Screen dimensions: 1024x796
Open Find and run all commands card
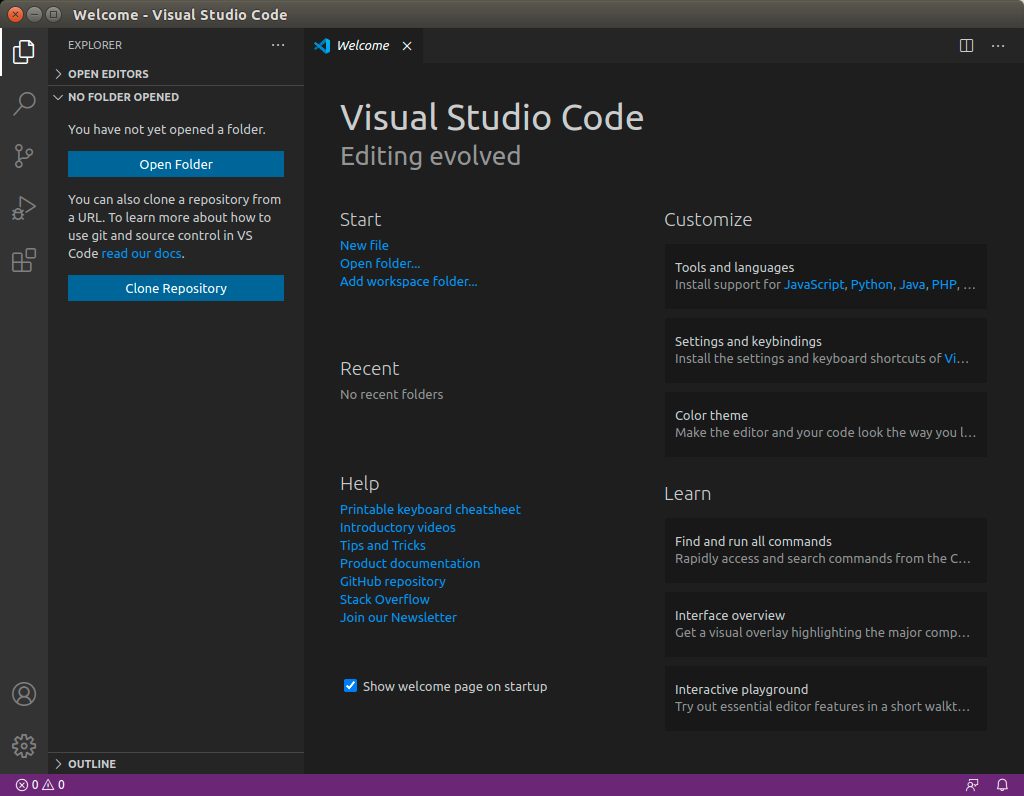[x=825, y=550]
